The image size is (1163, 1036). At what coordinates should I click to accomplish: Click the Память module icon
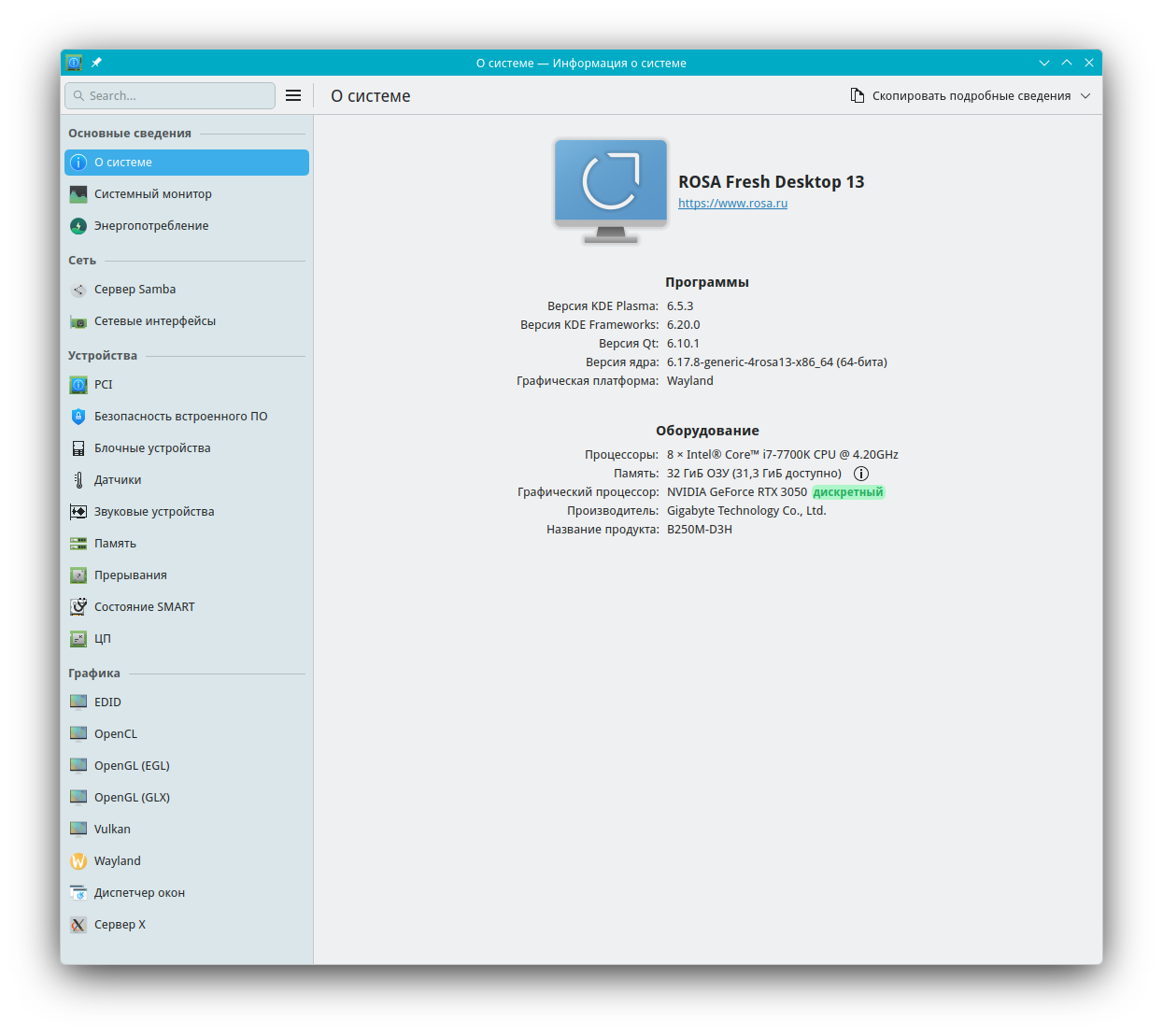coord(78,544)
